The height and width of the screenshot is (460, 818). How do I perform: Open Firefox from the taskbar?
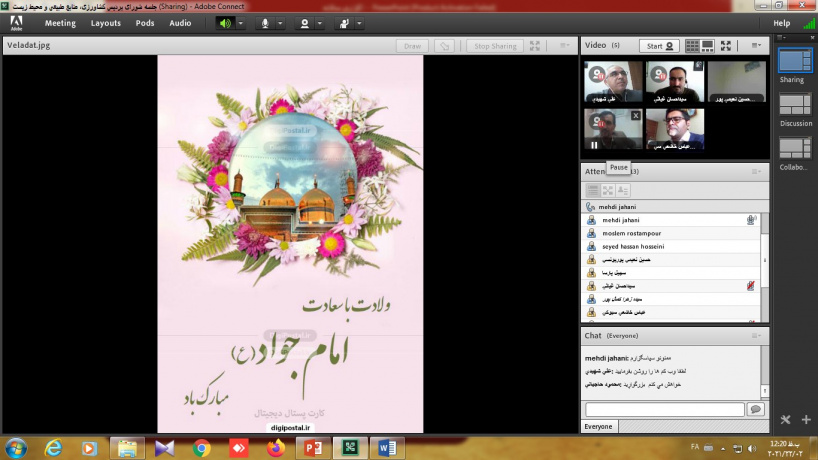coord(275,448)
